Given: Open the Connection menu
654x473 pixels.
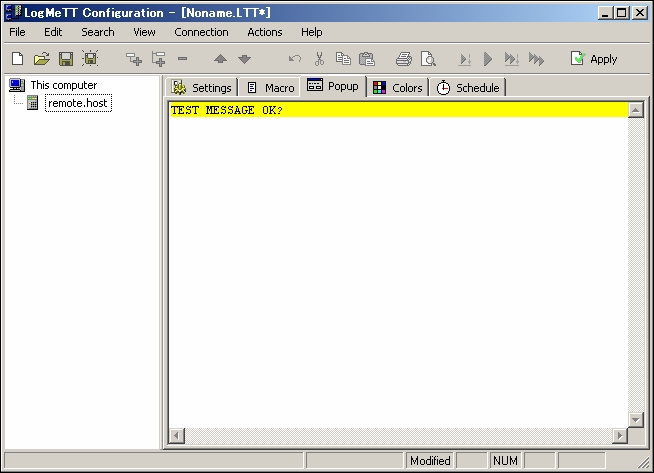Looking at the screenshot, I should coord(201,32).
